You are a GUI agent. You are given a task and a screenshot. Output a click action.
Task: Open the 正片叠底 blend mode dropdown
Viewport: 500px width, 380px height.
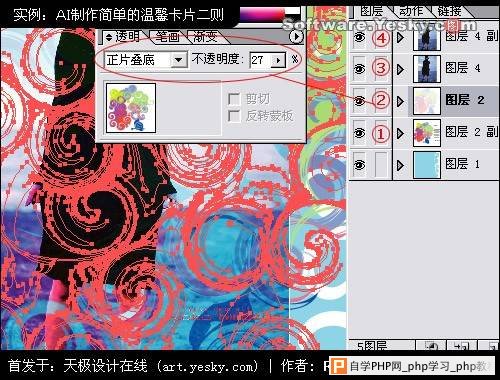tap(179, 60)
